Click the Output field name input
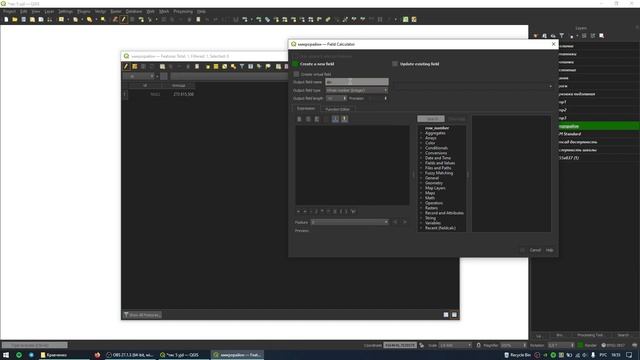Viewport: 640px width, 360px height. click(357, 82)
